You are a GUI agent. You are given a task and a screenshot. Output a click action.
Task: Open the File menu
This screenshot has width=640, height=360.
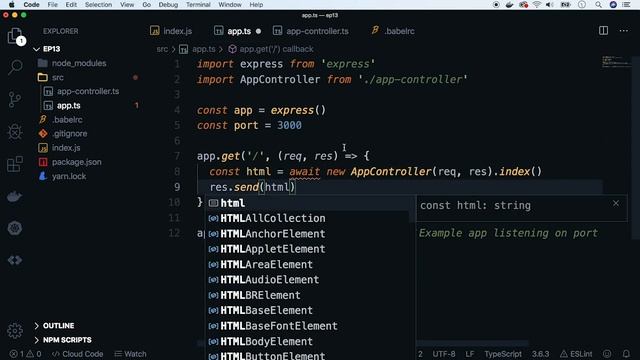[52, 5]
